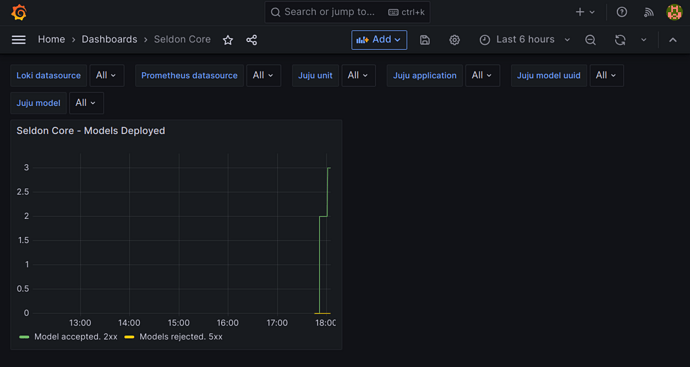The width and height of the screenshot is (690, 367).
Task: Star the Seldon Core dashboard
Action: pos(228,40)
